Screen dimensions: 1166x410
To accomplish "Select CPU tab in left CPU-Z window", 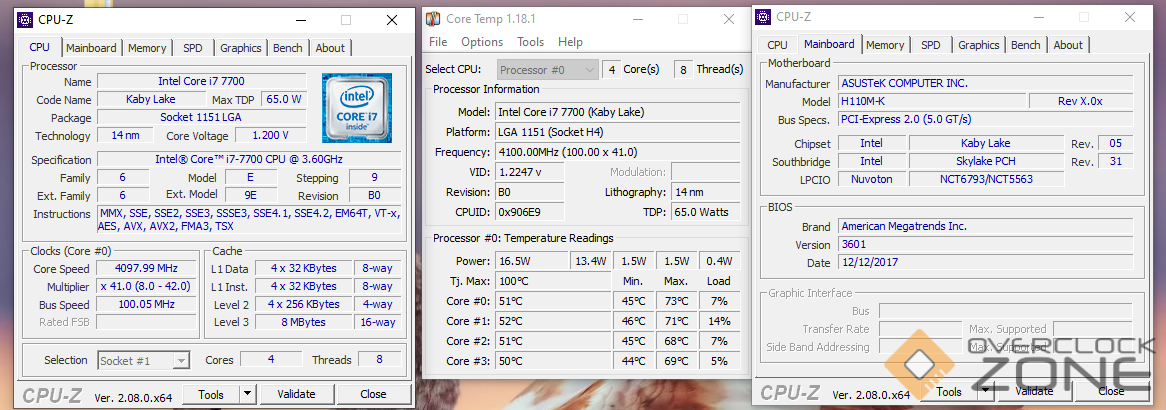I will tap(39, 47).
